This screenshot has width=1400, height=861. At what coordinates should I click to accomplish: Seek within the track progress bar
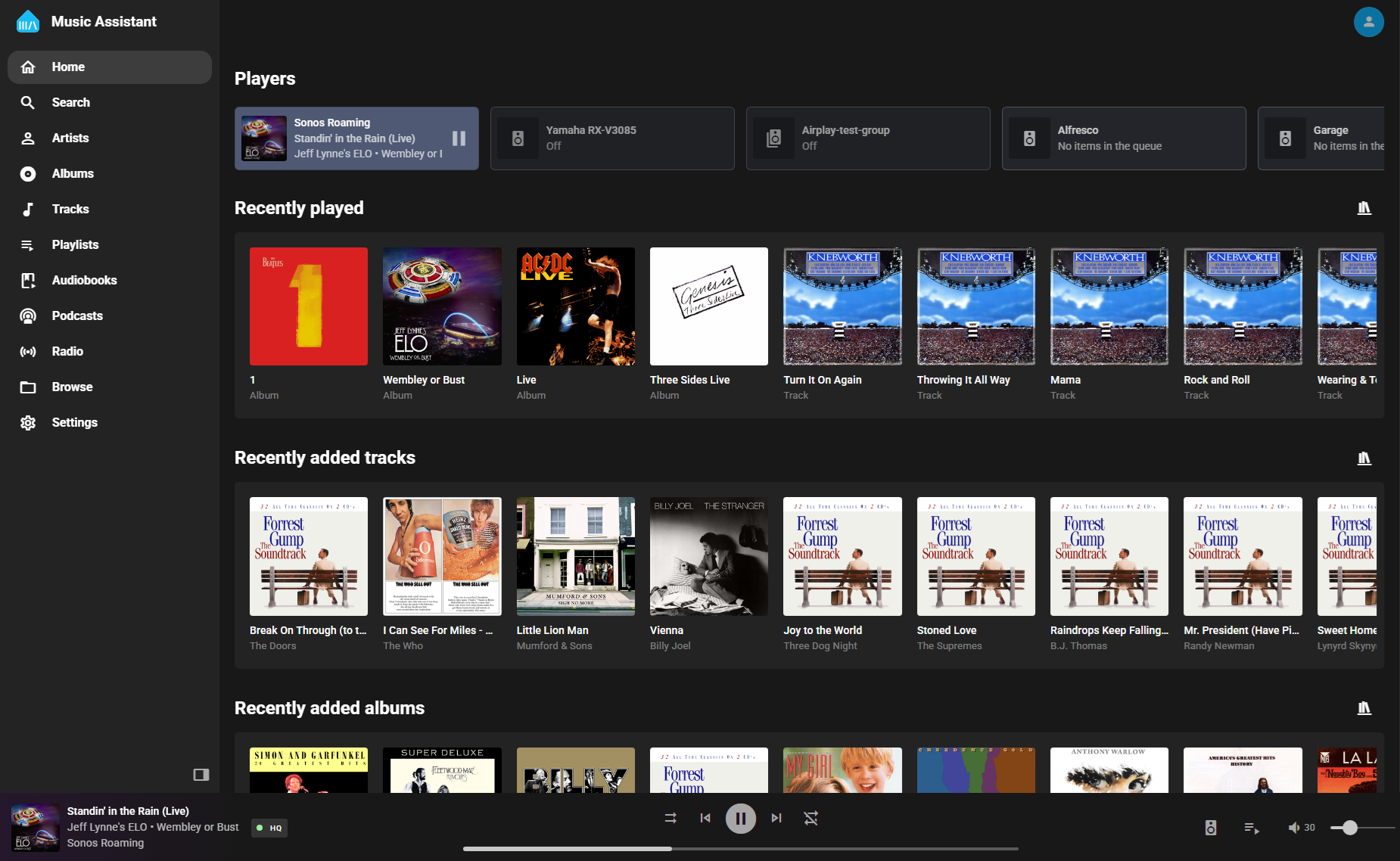[x=741, y=849]
